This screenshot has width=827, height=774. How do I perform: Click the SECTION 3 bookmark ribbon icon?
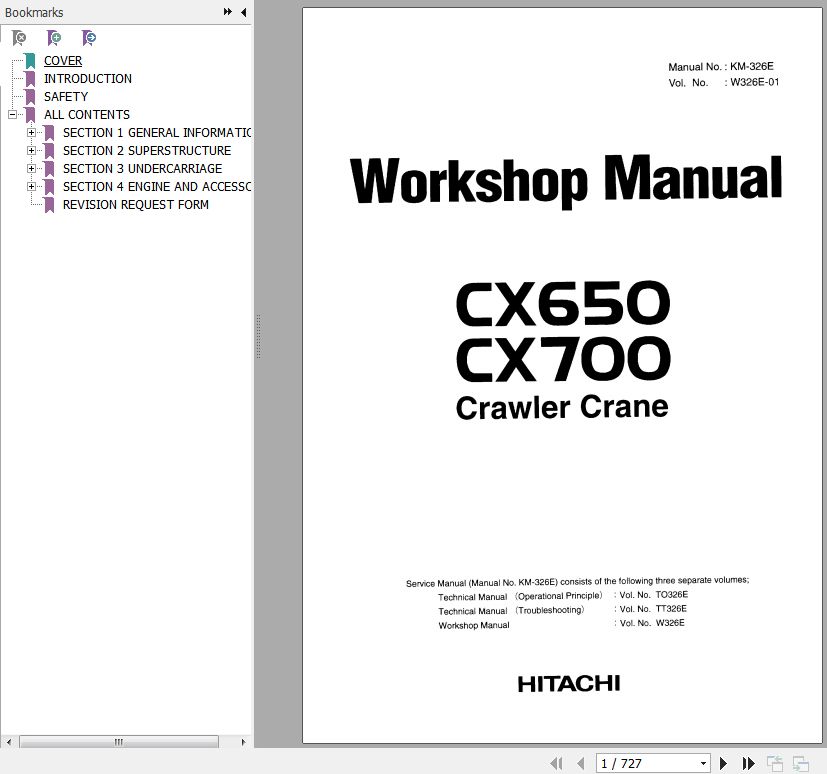pos(49,169)
